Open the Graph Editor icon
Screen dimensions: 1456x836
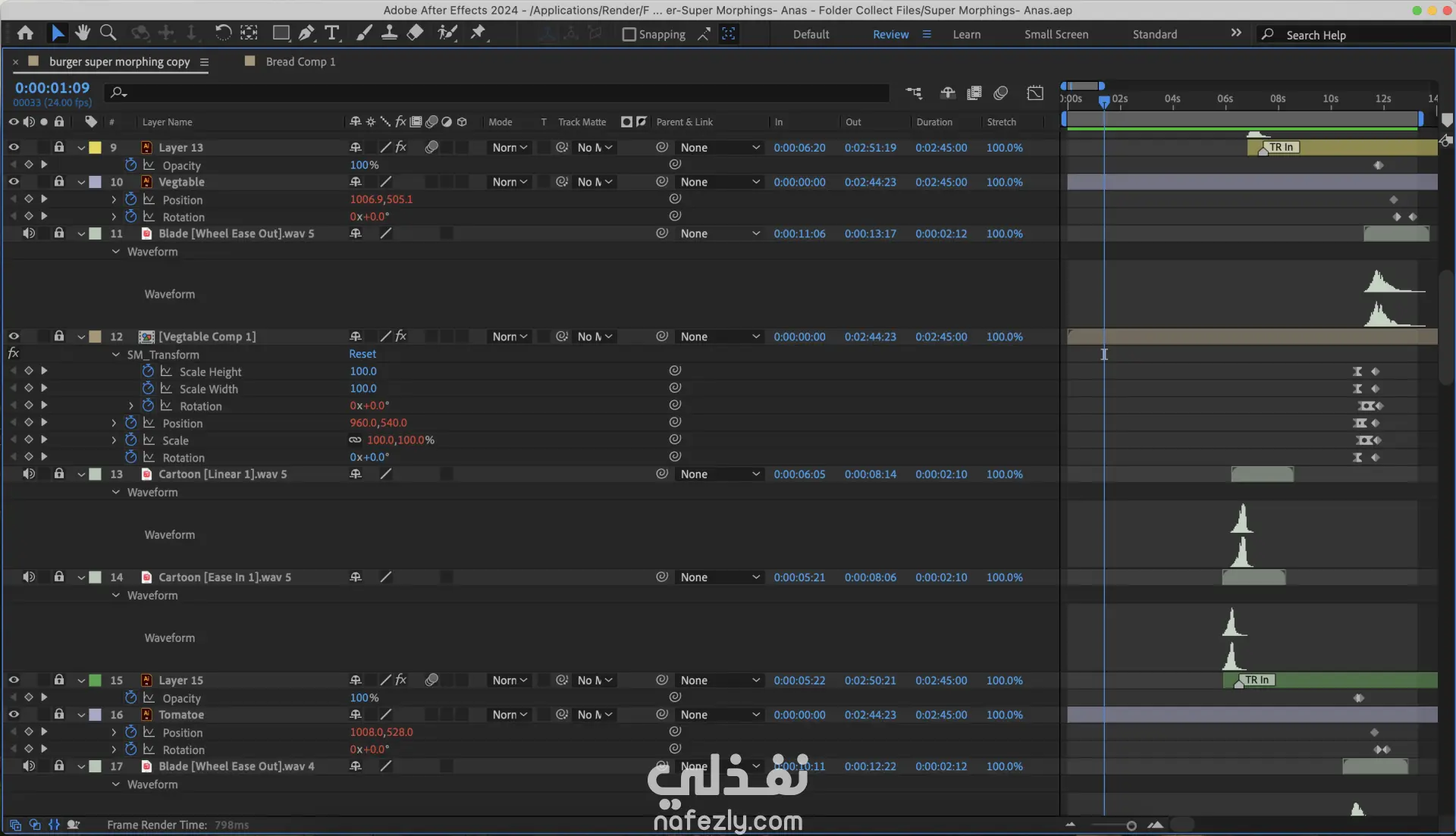point(1035,92)
